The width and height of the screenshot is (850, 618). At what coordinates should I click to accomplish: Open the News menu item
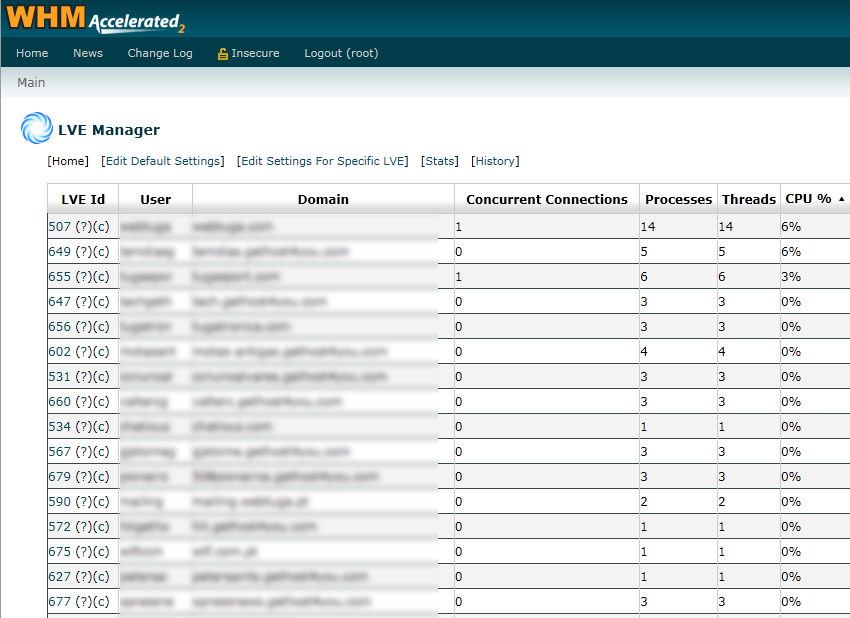point(88,53)
